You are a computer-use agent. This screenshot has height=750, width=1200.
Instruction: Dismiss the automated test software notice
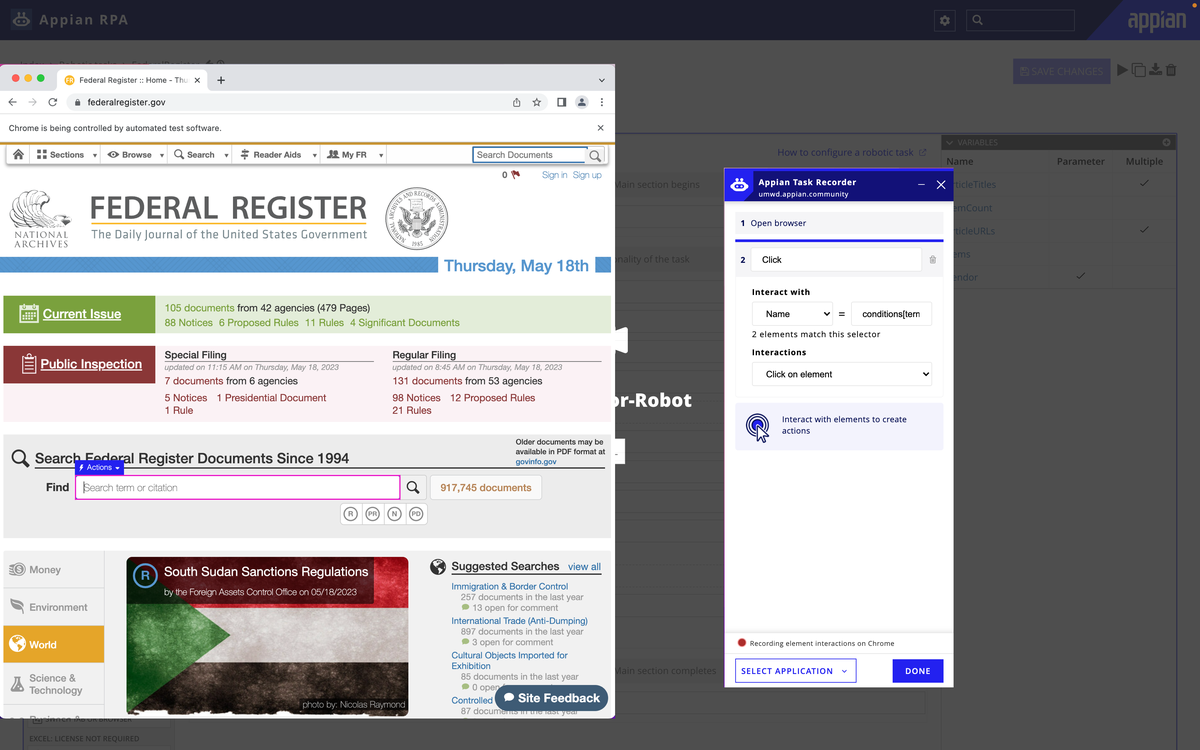[600, 128]
